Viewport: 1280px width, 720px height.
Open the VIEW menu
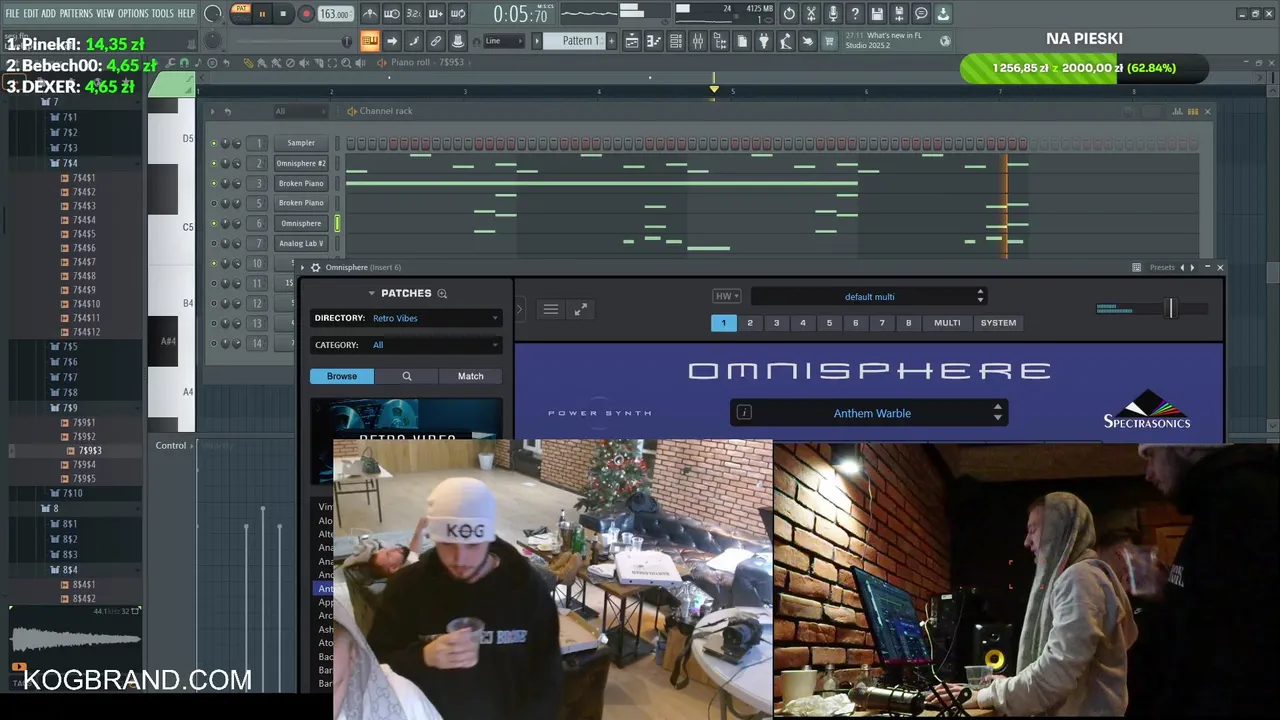(105, 13)
